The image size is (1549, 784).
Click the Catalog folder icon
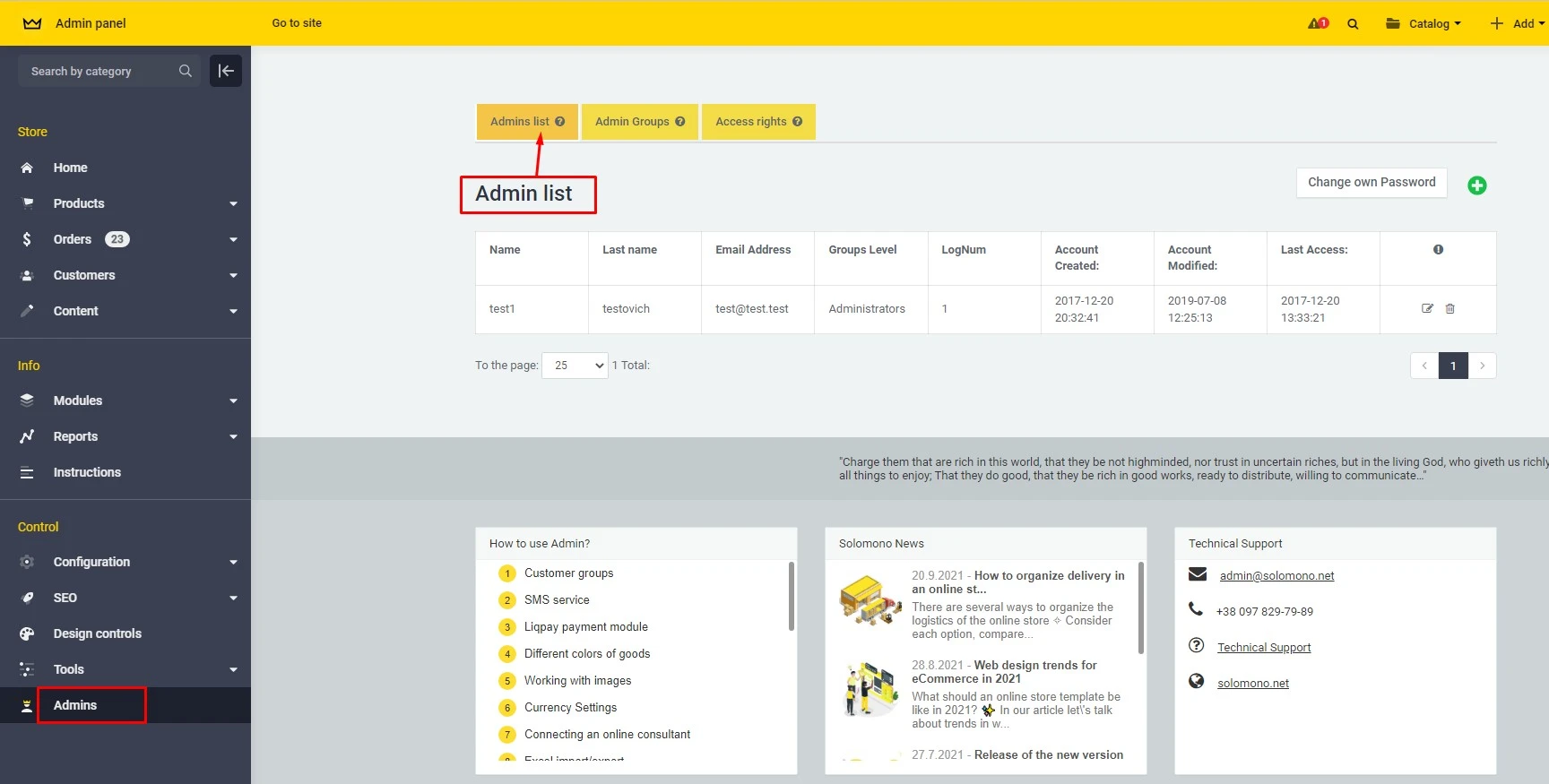point(1393,23)
